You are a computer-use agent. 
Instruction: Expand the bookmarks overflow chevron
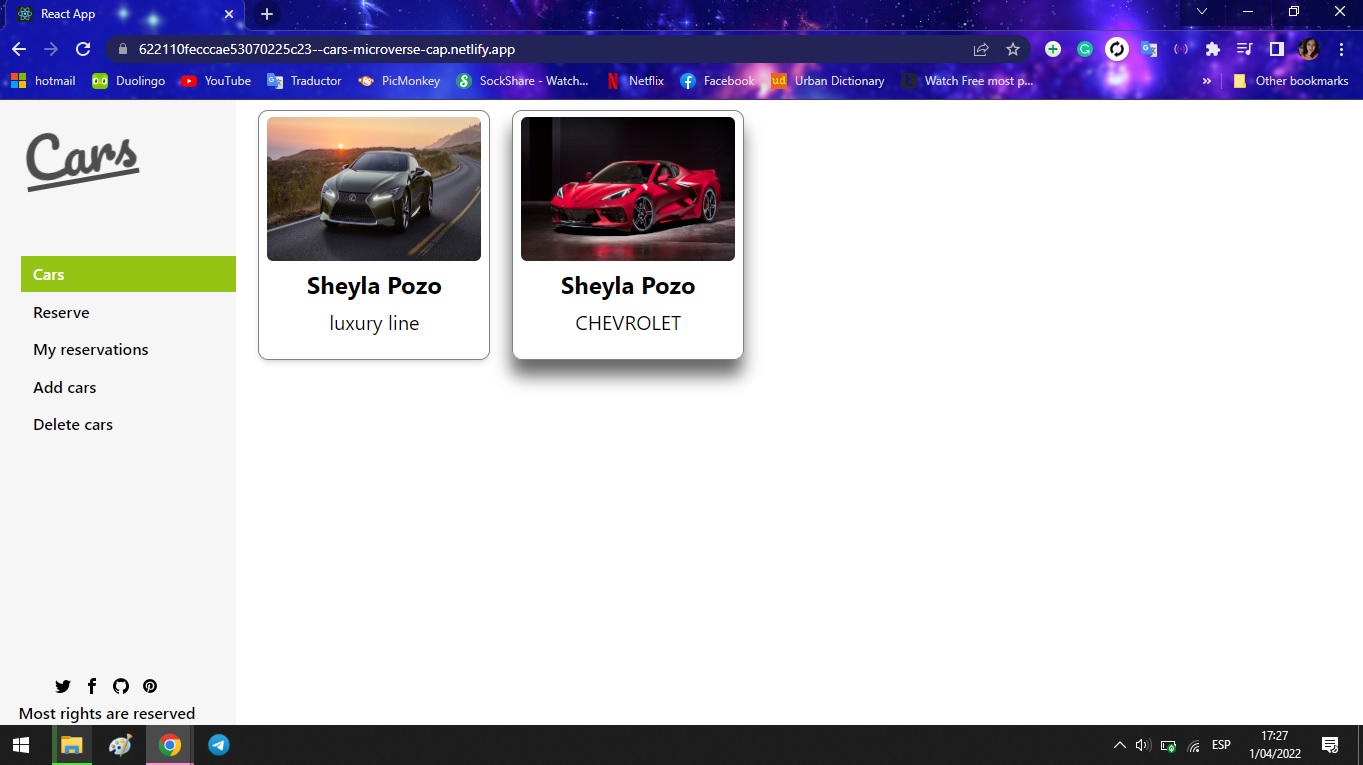tap(1207, 81)
